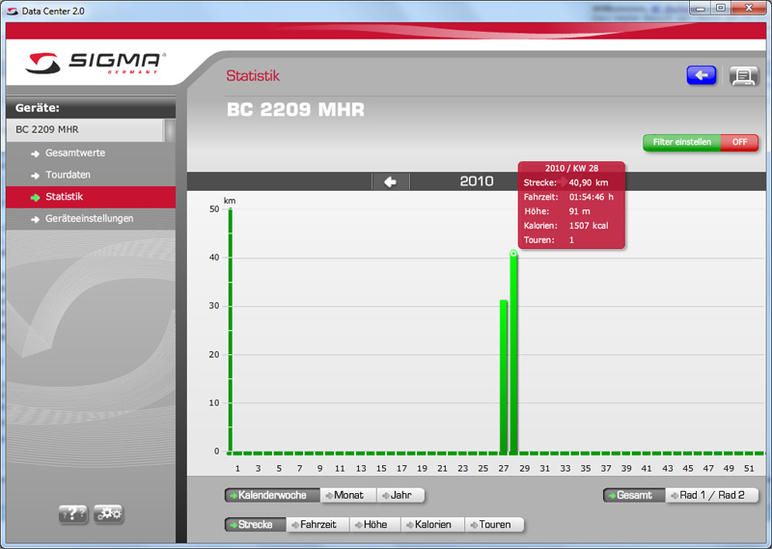The height and width of the screenshot is (549, 772).
Task: Minimize the Data Center window
Action: [701, 8]
